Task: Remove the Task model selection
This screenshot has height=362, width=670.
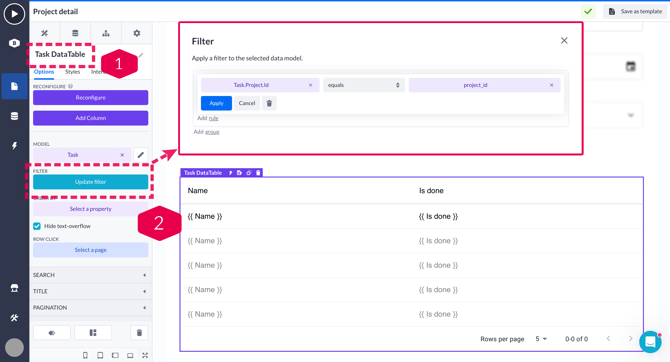Action: 122,155
